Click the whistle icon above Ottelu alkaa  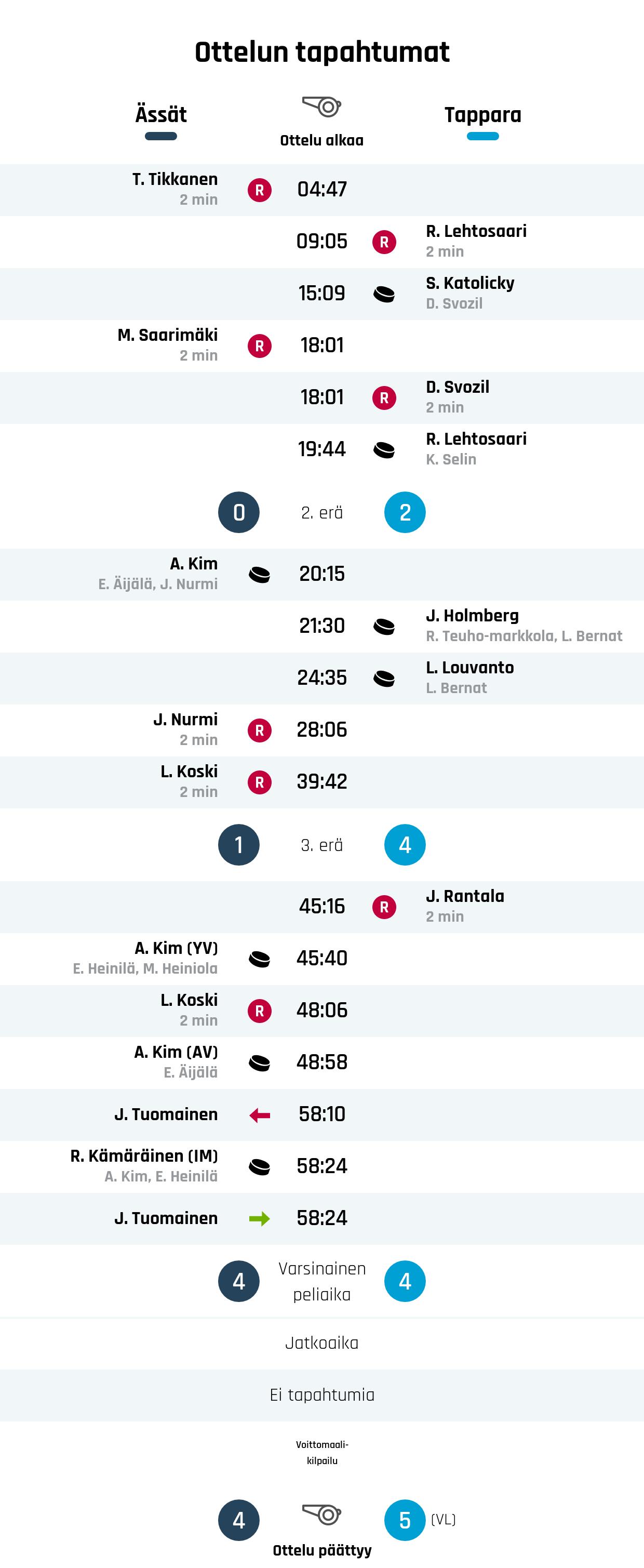coord(321,107)
